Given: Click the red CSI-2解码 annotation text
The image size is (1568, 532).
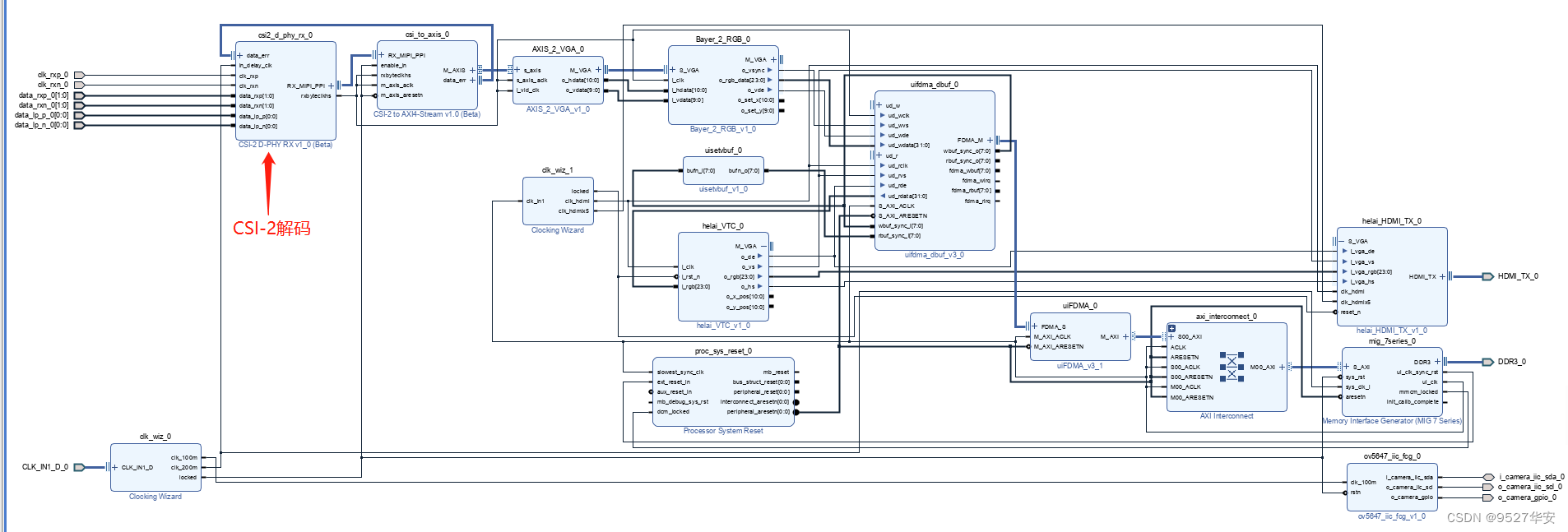Looking at the screenshot, I should click(271, 228).
